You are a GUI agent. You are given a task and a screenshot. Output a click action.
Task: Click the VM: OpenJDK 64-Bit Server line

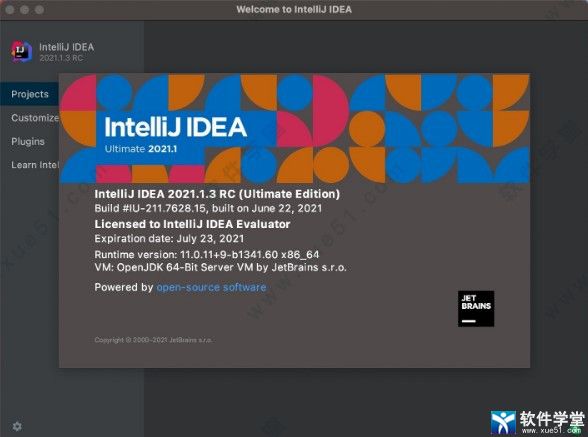220,267
